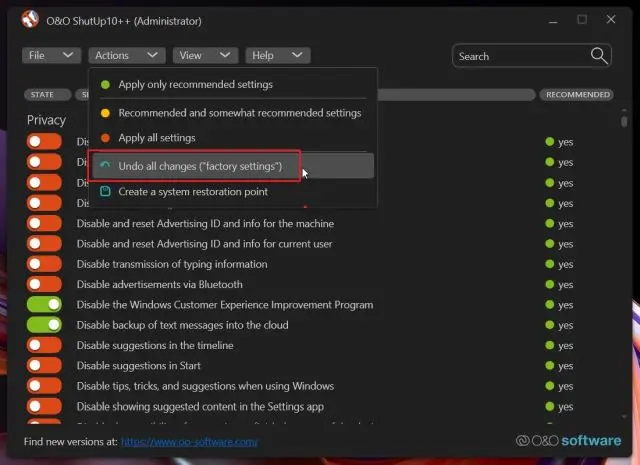Click green recommended dot for typing information row
This screenshot has height=465, width=640.
click(550, 264)
